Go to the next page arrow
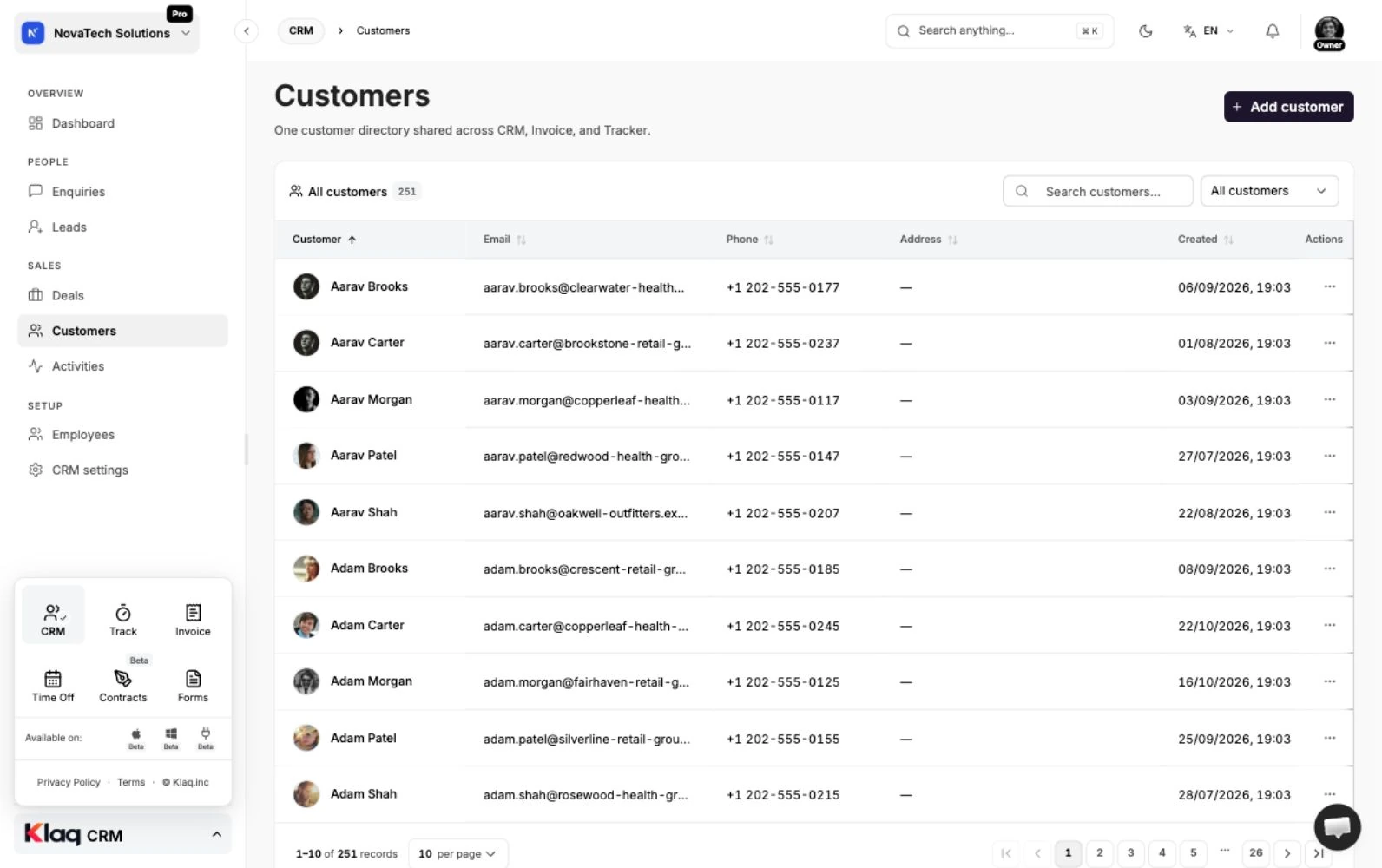This screenshot has width=1382, height=868. click(x=1287, y=853)
